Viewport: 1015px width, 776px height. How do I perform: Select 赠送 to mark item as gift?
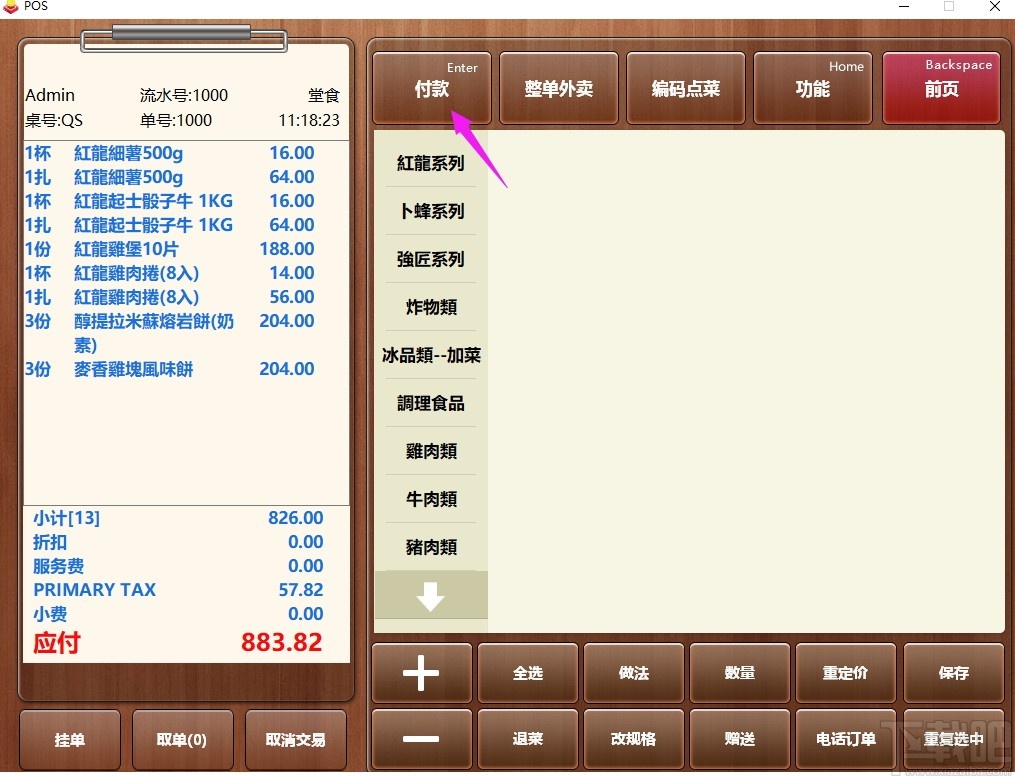pyautogui.click(x=740, y=739)
